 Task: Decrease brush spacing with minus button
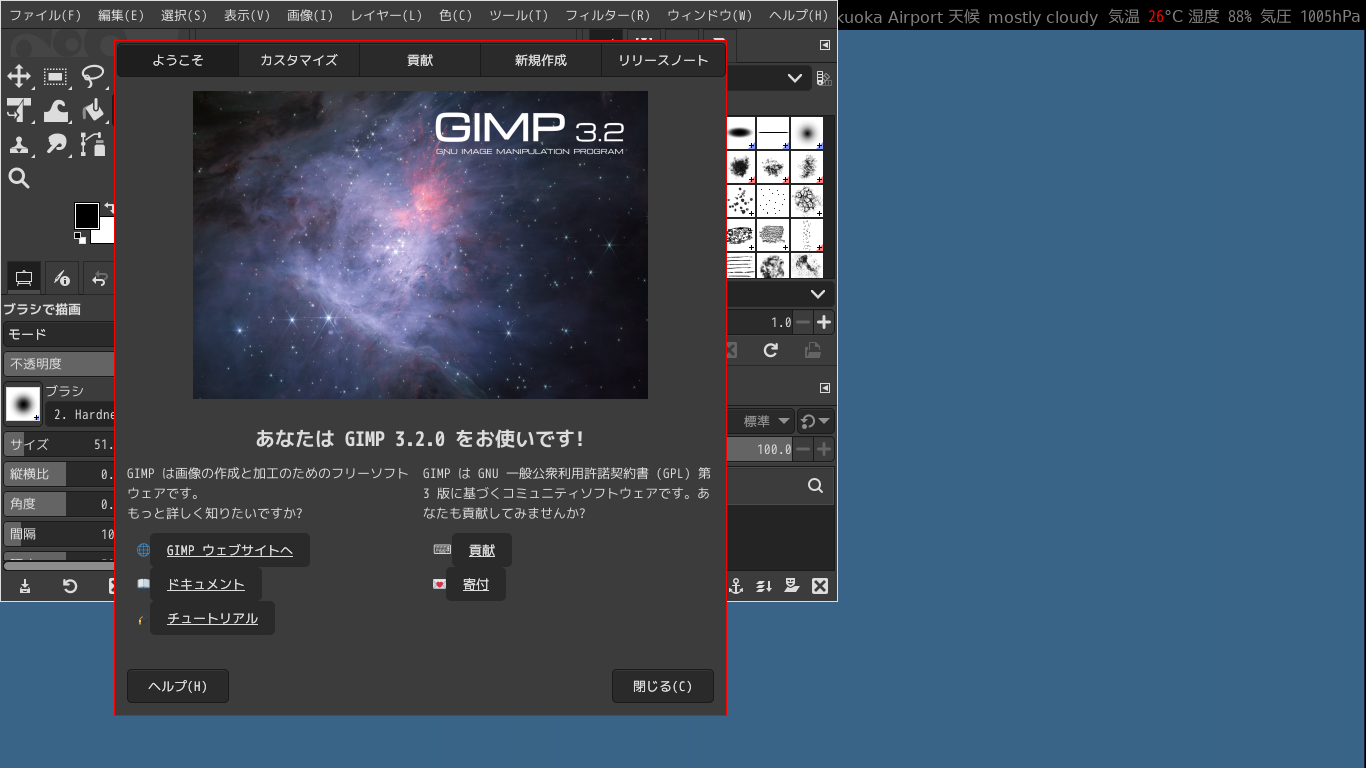point(804,322)
